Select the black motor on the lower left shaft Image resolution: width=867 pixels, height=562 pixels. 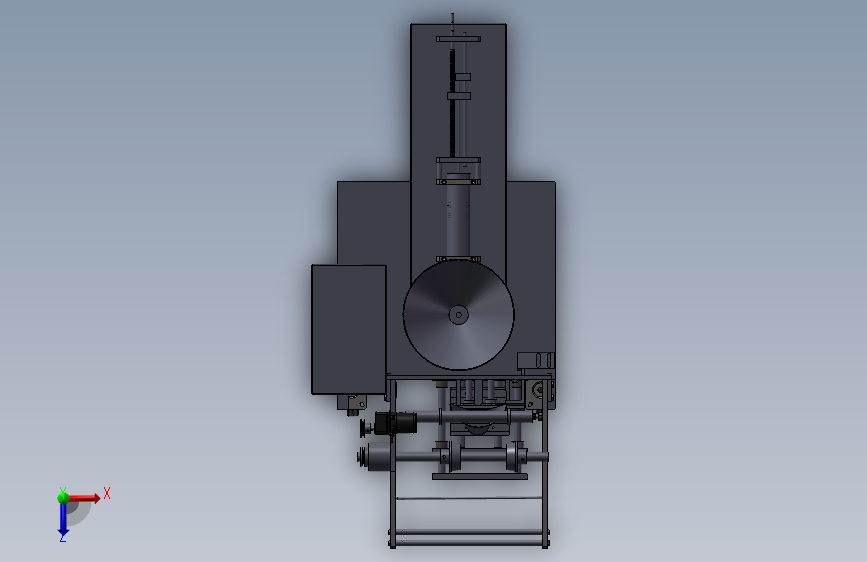[395, 423]
